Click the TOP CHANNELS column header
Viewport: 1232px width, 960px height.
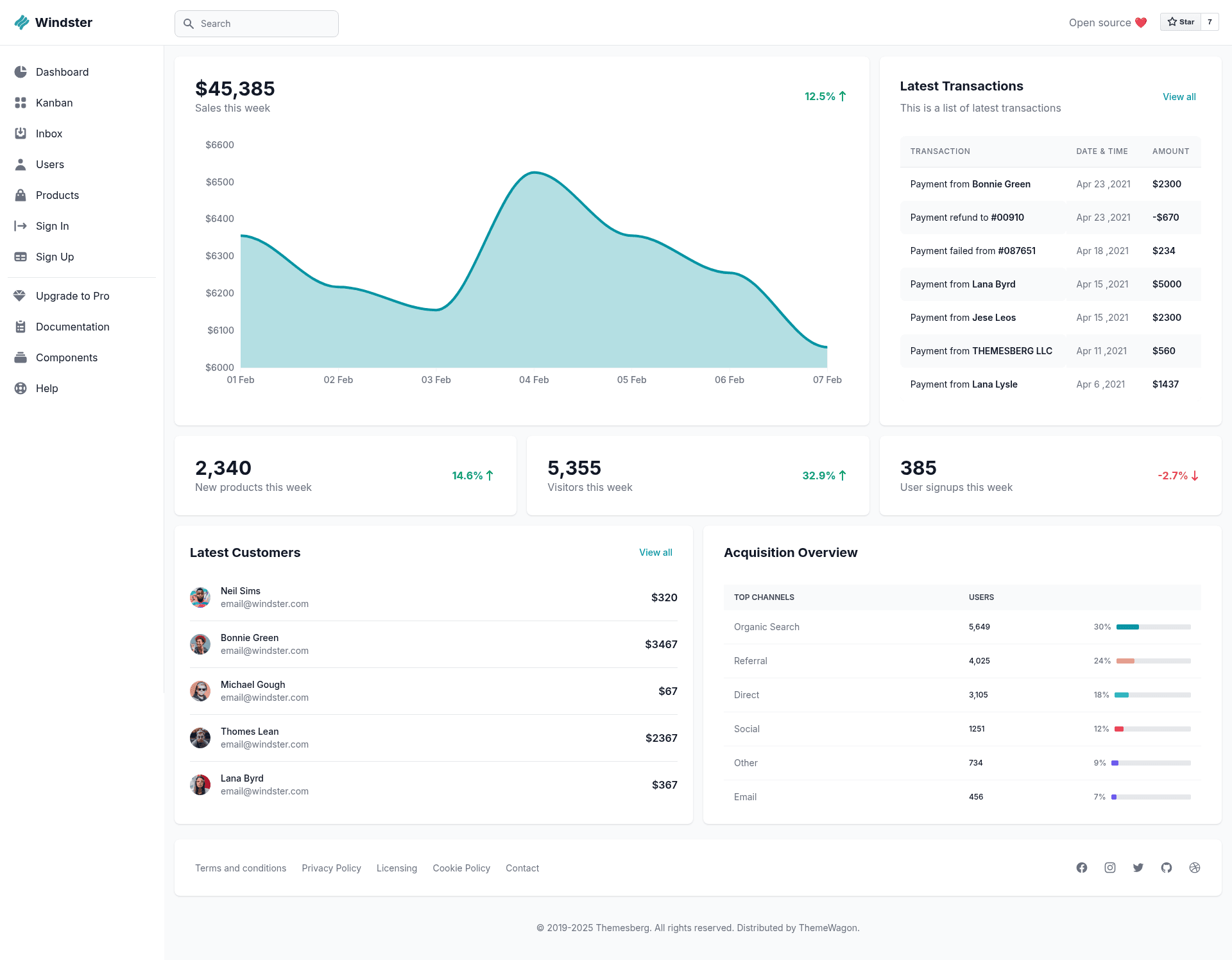[764, 597]
